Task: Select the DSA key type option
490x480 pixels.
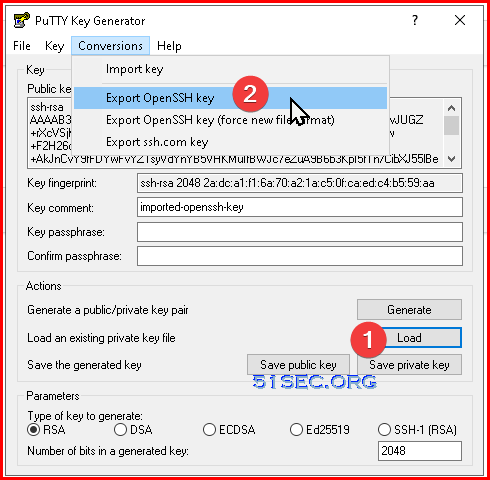Action: coord(120,430)
